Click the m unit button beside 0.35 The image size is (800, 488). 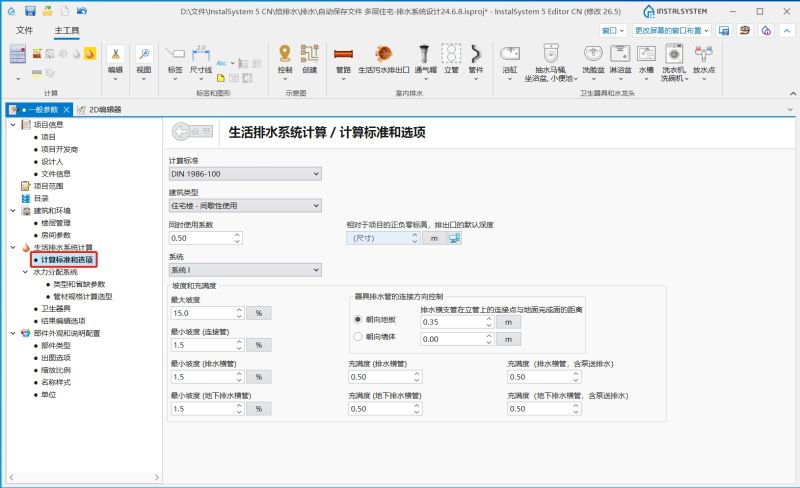508,322
